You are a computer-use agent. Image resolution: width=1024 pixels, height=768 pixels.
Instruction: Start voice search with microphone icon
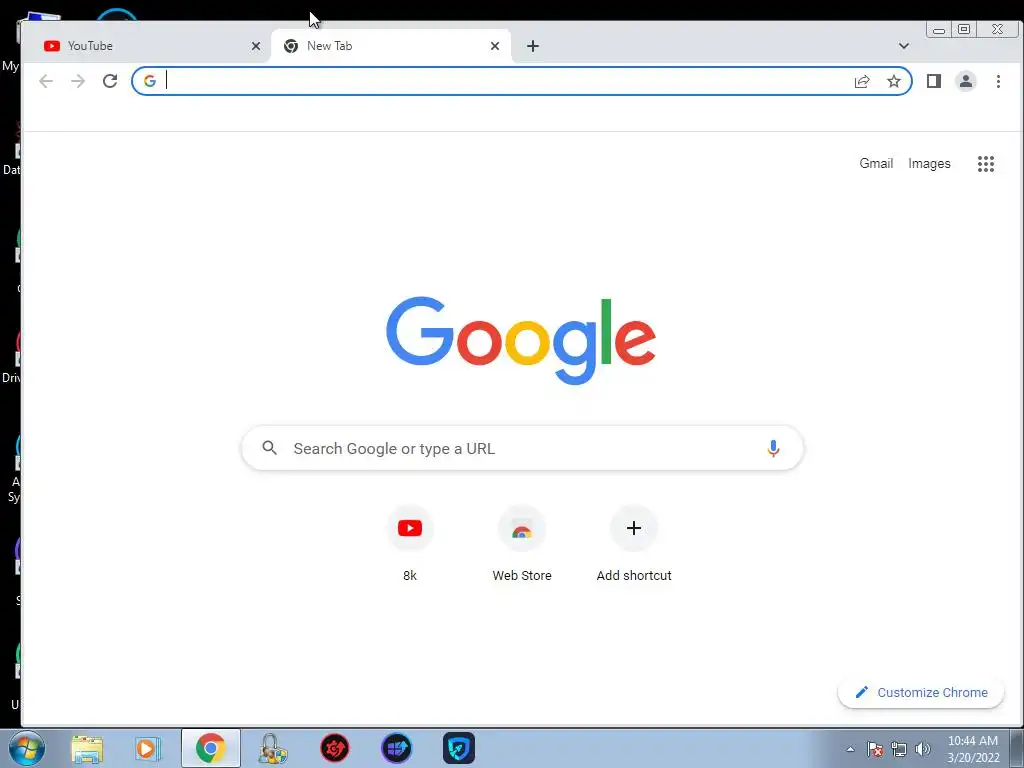tap(773, 448)
